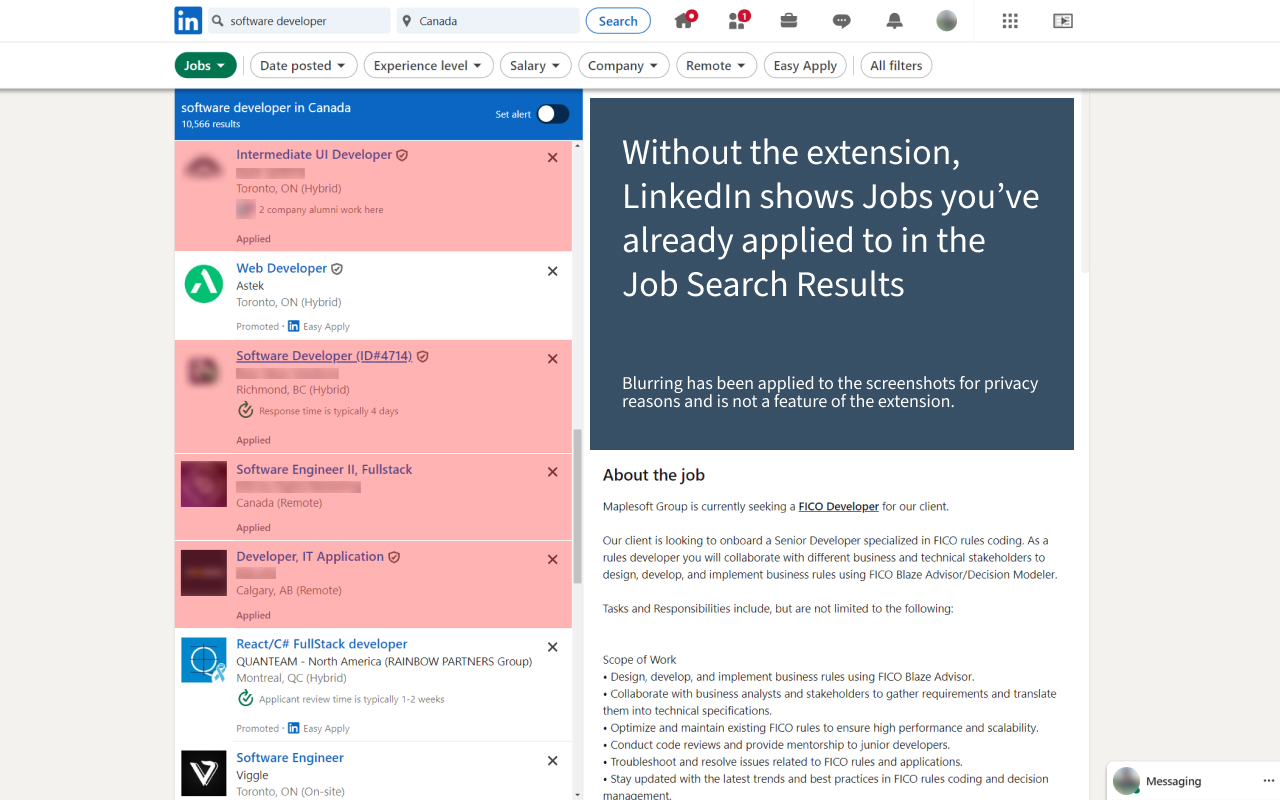Expand the Salary filter dropdown
Screen dimensions: 1280x800
click(x=536, y=66)
